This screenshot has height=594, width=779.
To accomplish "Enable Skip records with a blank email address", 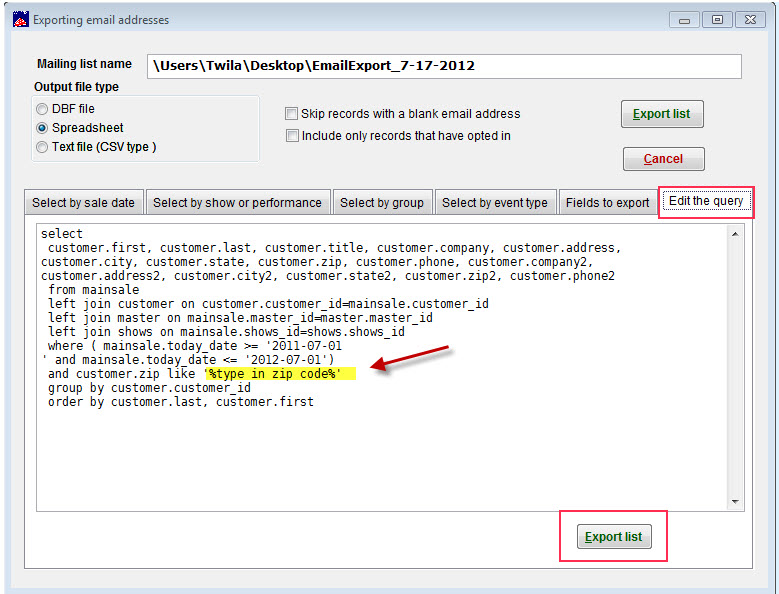I will pos(292,114).
